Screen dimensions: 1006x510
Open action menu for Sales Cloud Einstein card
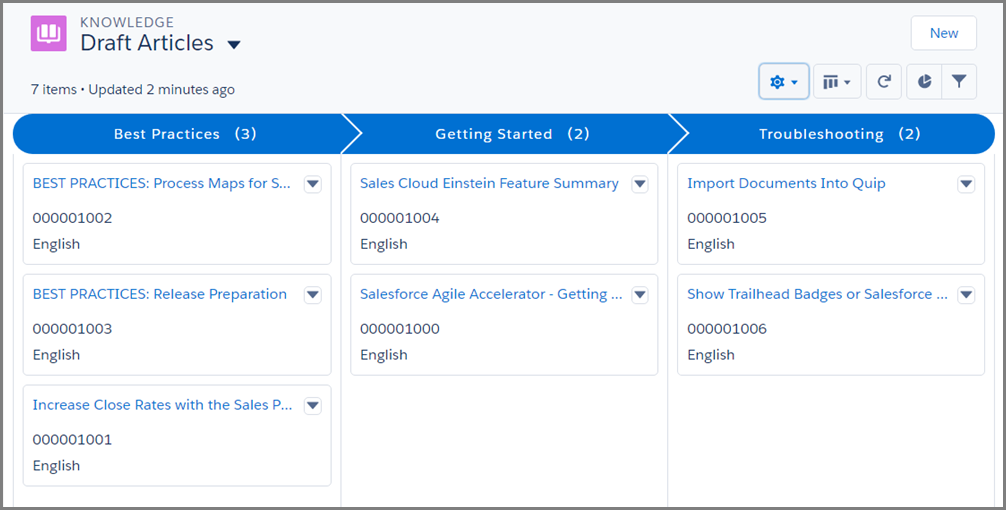pos(640,184)
